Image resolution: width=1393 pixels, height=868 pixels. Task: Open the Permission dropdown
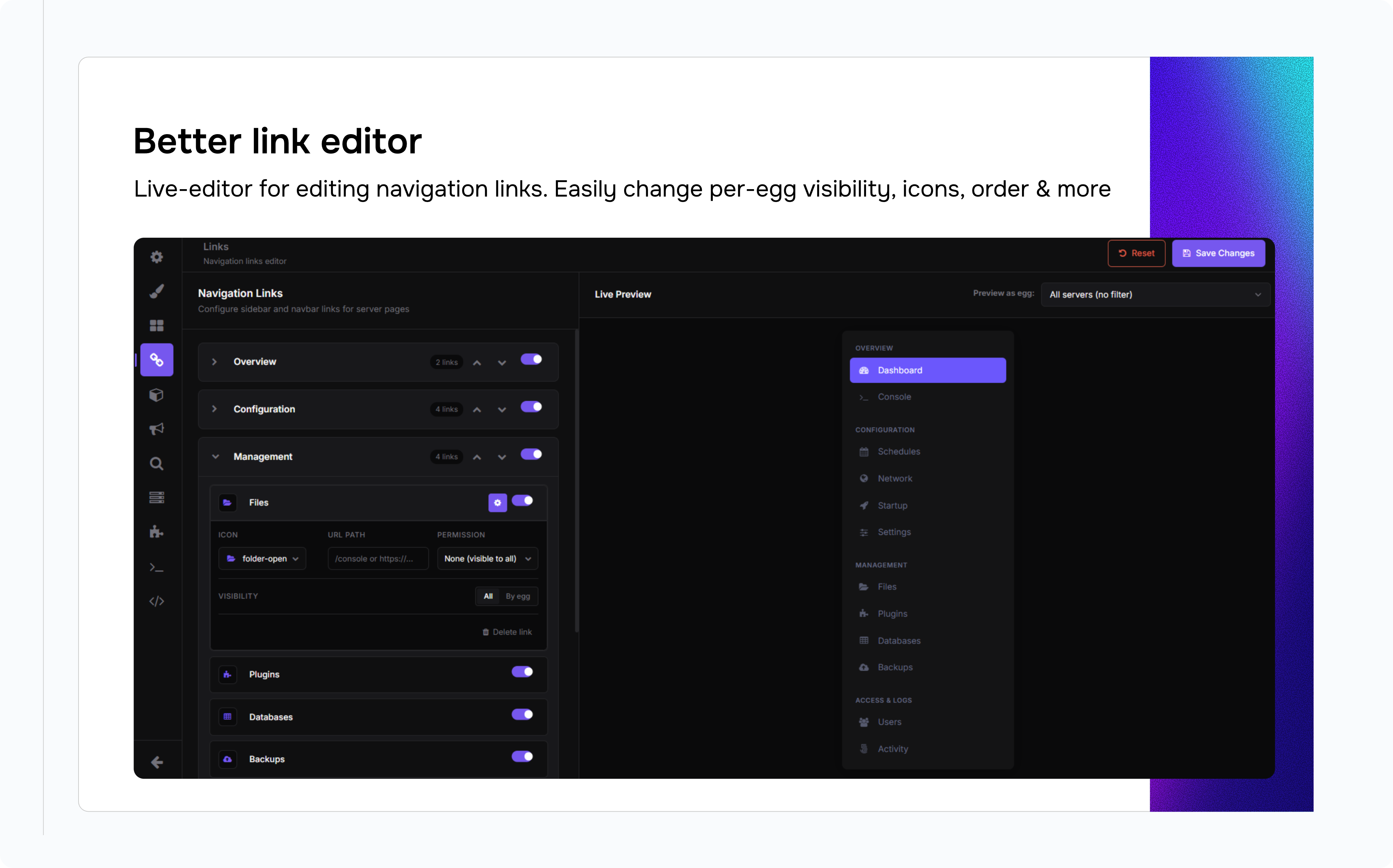pos(487,559)
